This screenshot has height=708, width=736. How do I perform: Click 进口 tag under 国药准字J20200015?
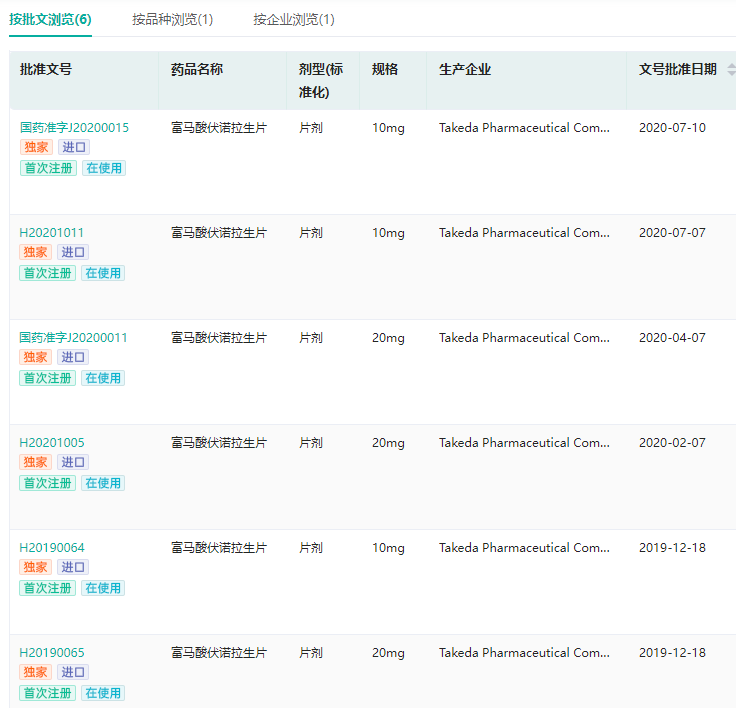pyautogui.click(x=74, y=147)
